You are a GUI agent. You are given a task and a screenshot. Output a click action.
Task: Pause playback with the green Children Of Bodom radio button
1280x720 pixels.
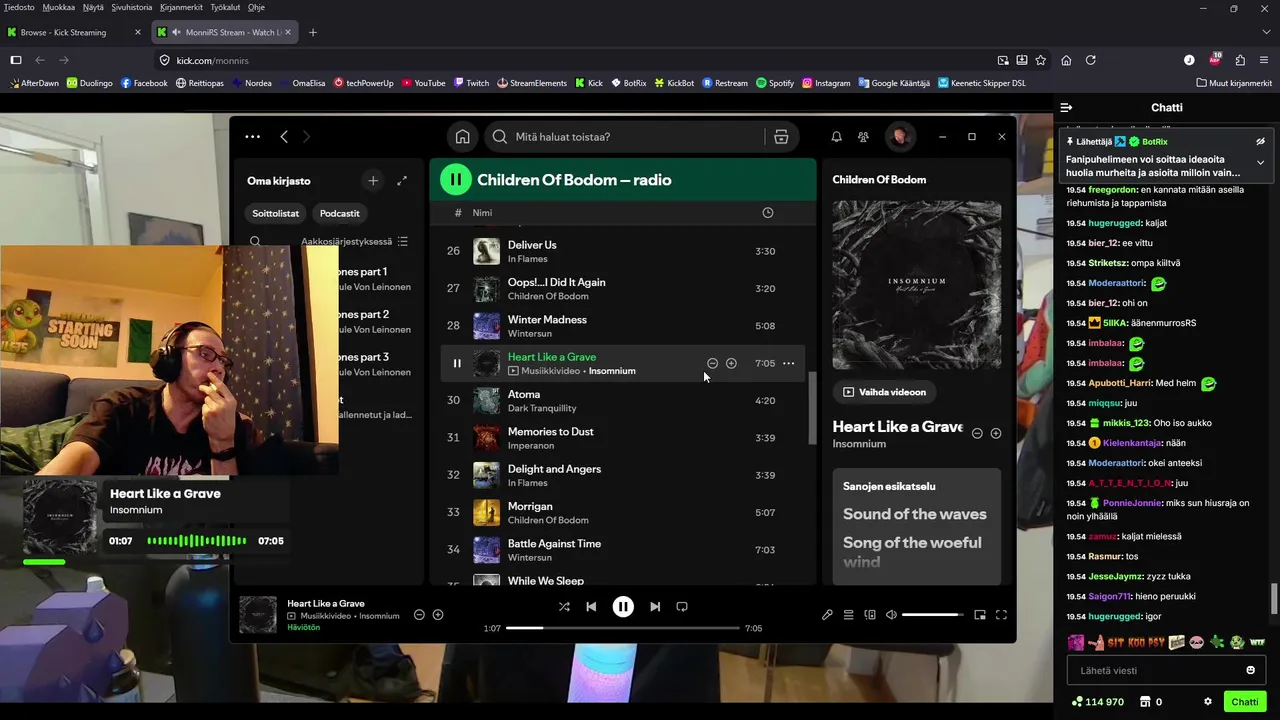pos(456,180)
